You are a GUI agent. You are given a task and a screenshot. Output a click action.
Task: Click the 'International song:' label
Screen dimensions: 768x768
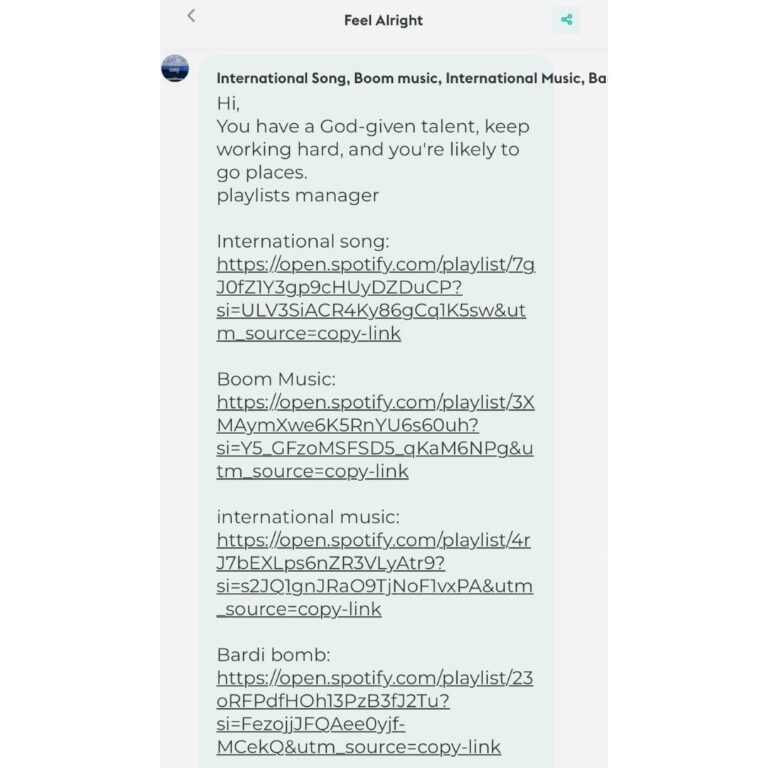coord(303,241)
